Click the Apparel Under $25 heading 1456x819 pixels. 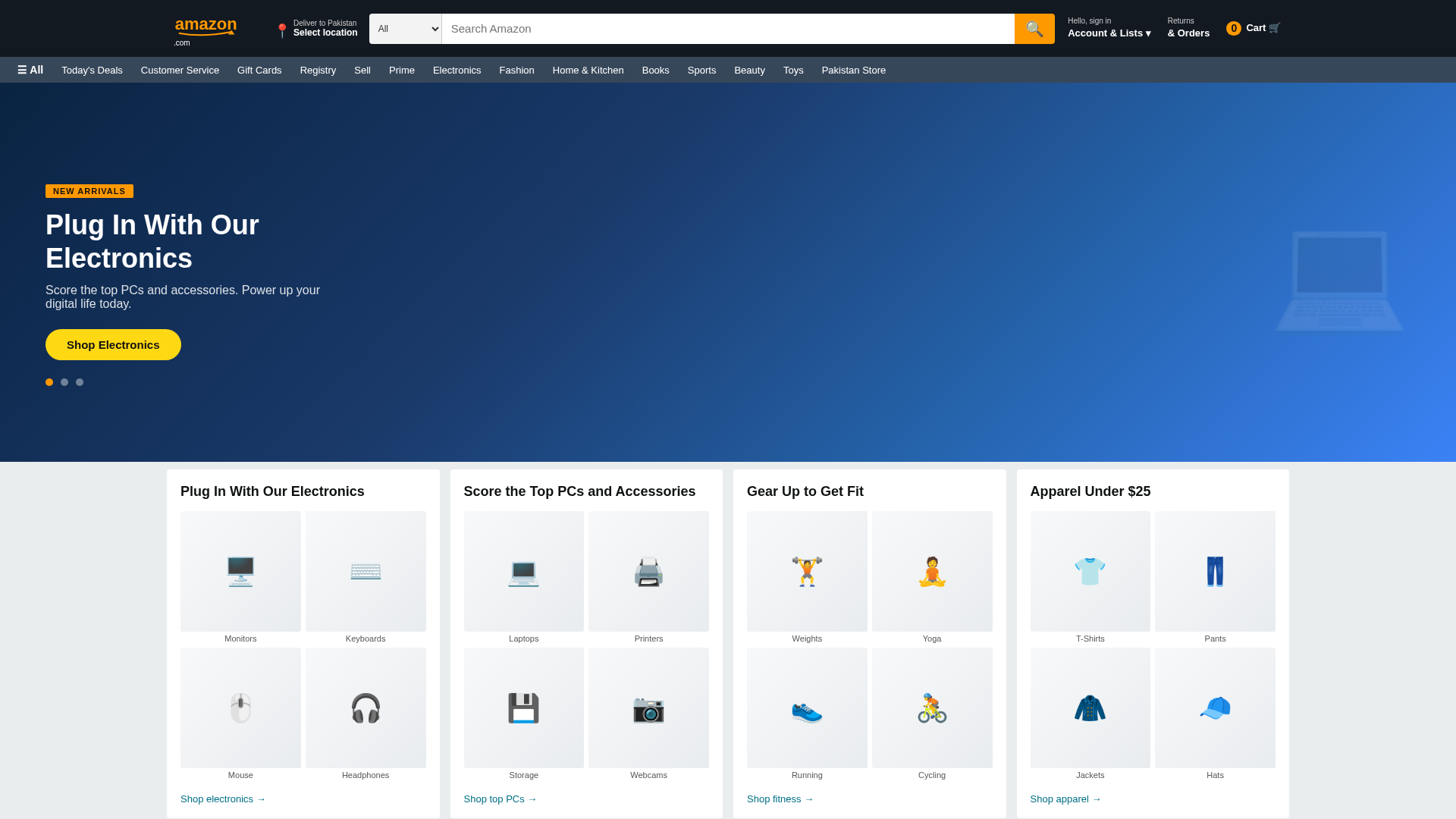coord(1090,491)
